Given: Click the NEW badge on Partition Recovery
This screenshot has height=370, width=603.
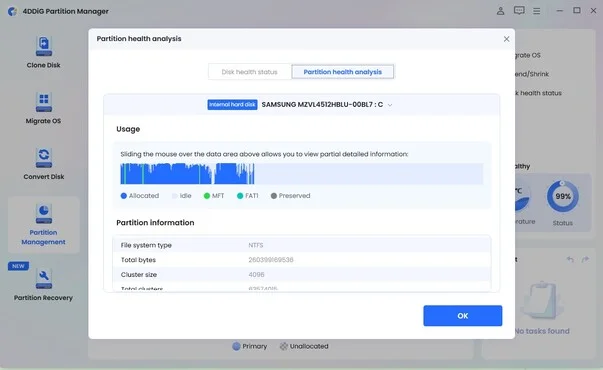Looking at the screenshot, I should [18, 266].
